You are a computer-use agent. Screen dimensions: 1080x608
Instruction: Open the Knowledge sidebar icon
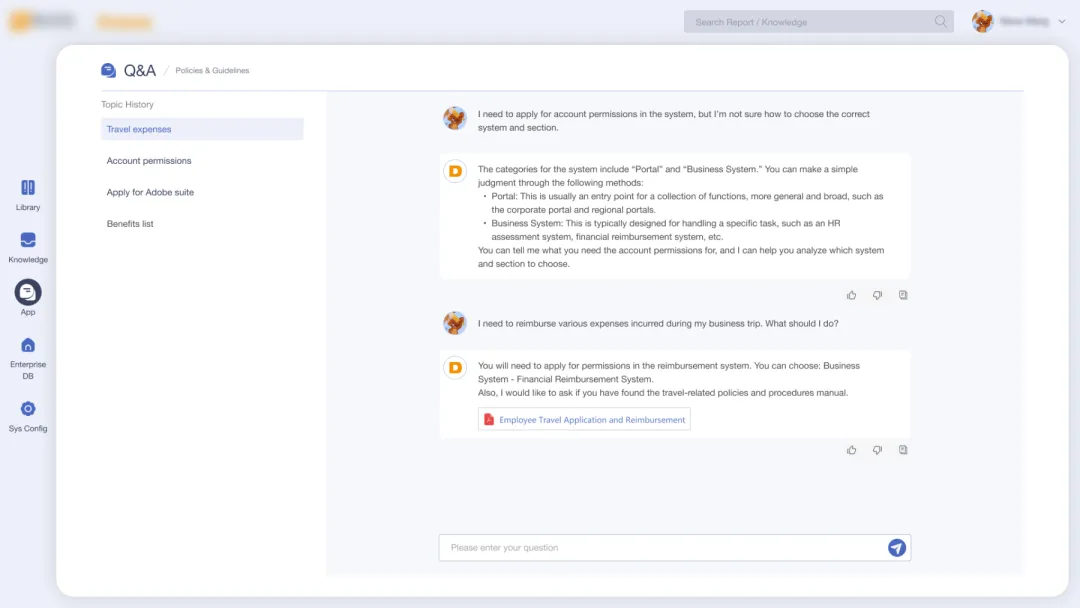pyautogui.click(x=28, y=240)
